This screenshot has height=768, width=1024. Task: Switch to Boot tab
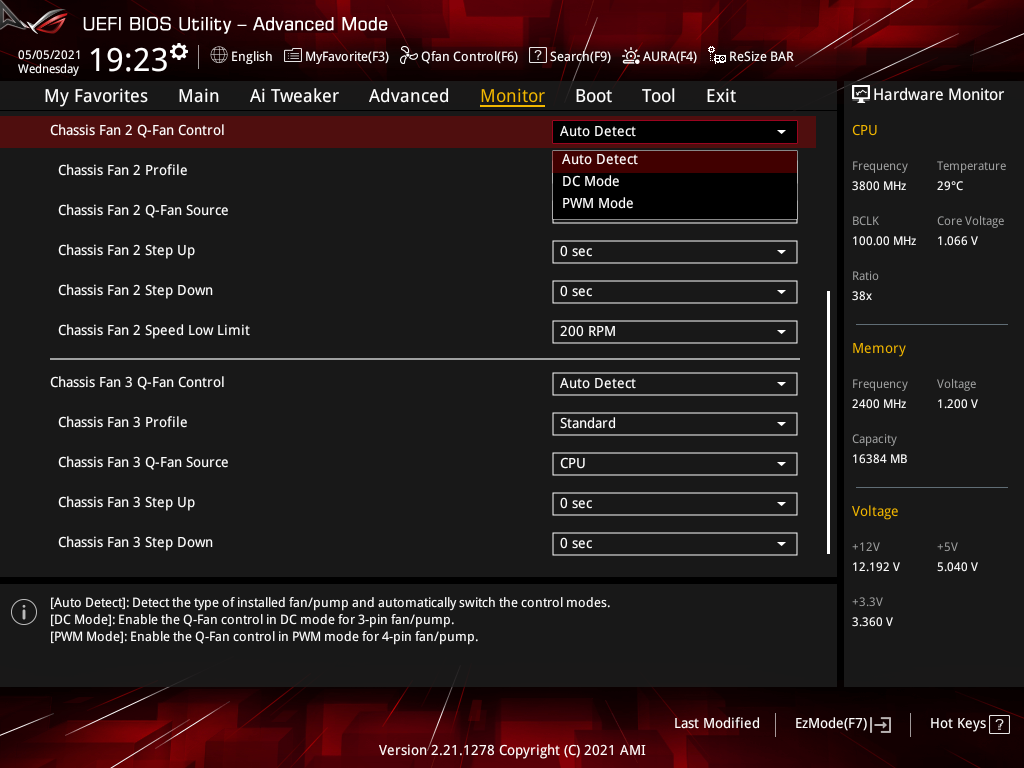(x=593, y=96)
